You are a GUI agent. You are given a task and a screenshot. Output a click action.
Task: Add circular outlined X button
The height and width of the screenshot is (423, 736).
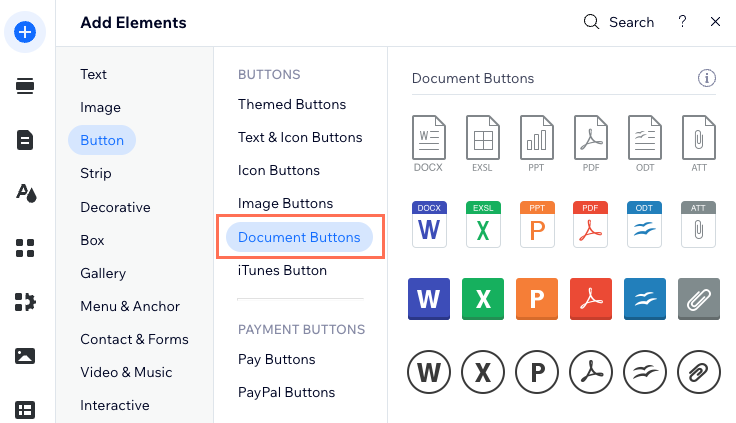click(483, 372)
